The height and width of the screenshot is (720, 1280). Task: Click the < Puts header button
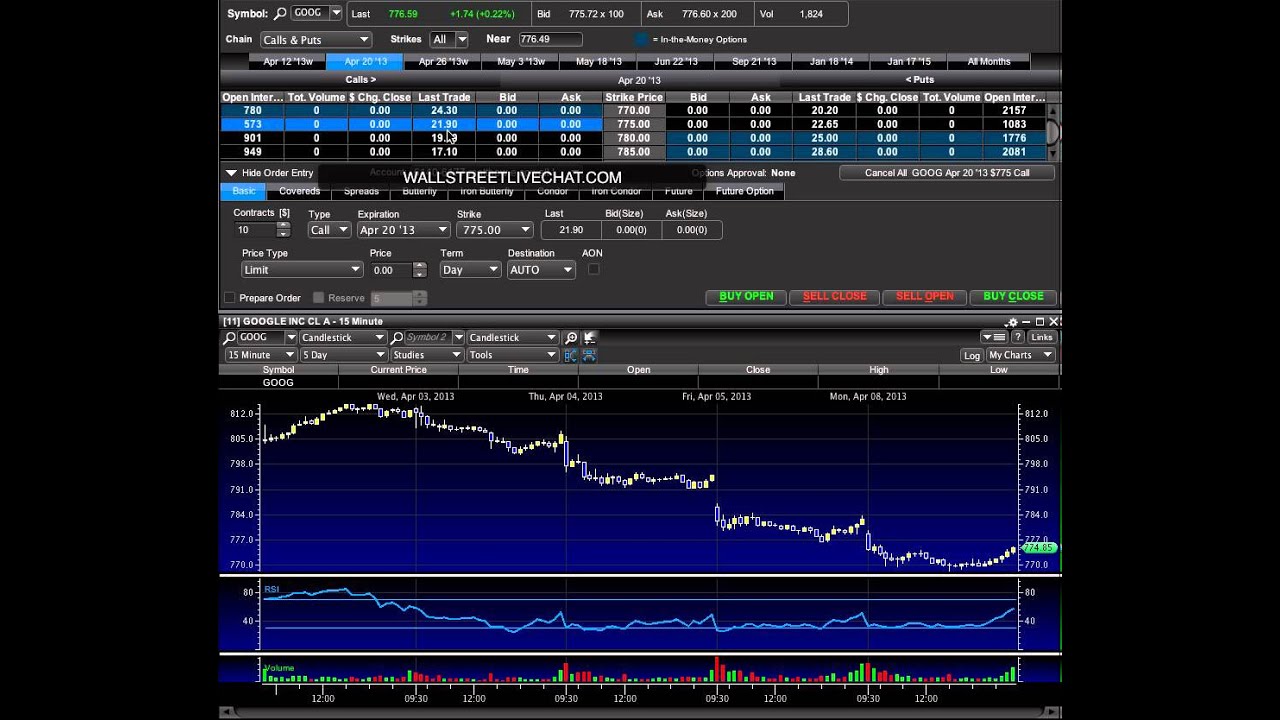[920, 80]
